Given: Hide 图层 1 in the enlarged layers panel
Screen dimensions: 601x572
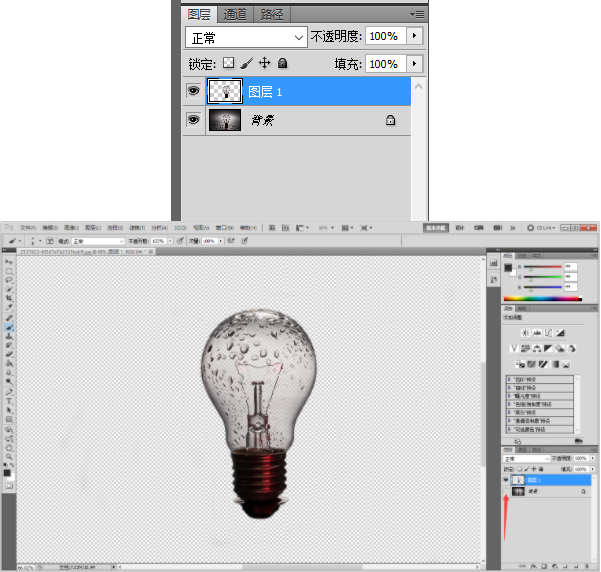Looking at the screenshot, I should 193,92.
